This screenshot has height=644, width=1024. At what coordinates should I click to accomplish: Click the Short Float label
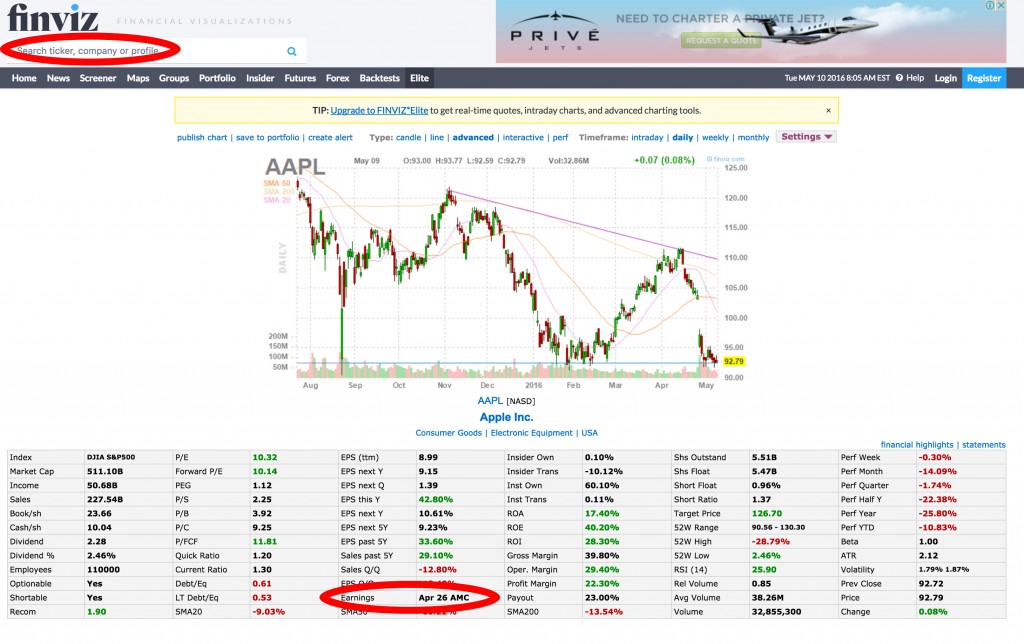tap(695, 485)
